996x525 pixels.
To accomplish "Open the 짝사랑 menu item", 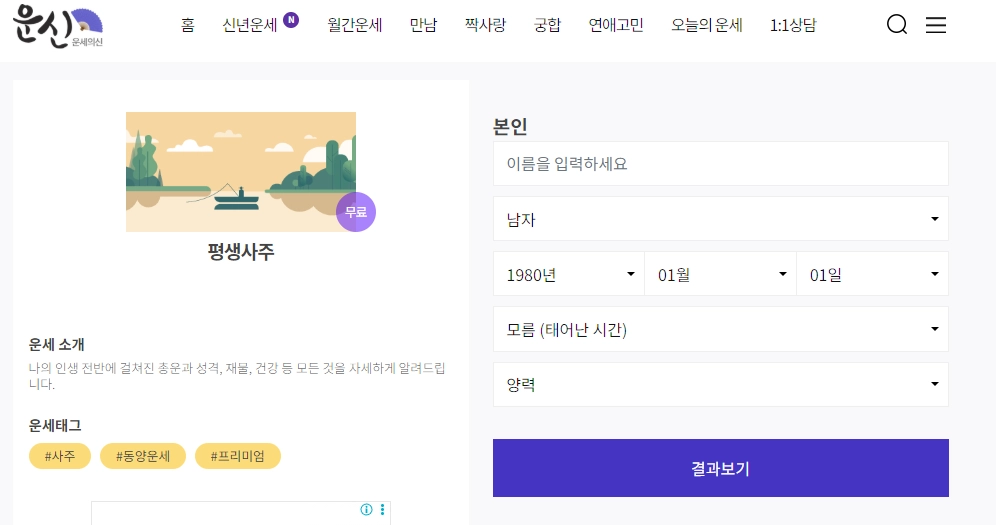I will pos(485,25).
